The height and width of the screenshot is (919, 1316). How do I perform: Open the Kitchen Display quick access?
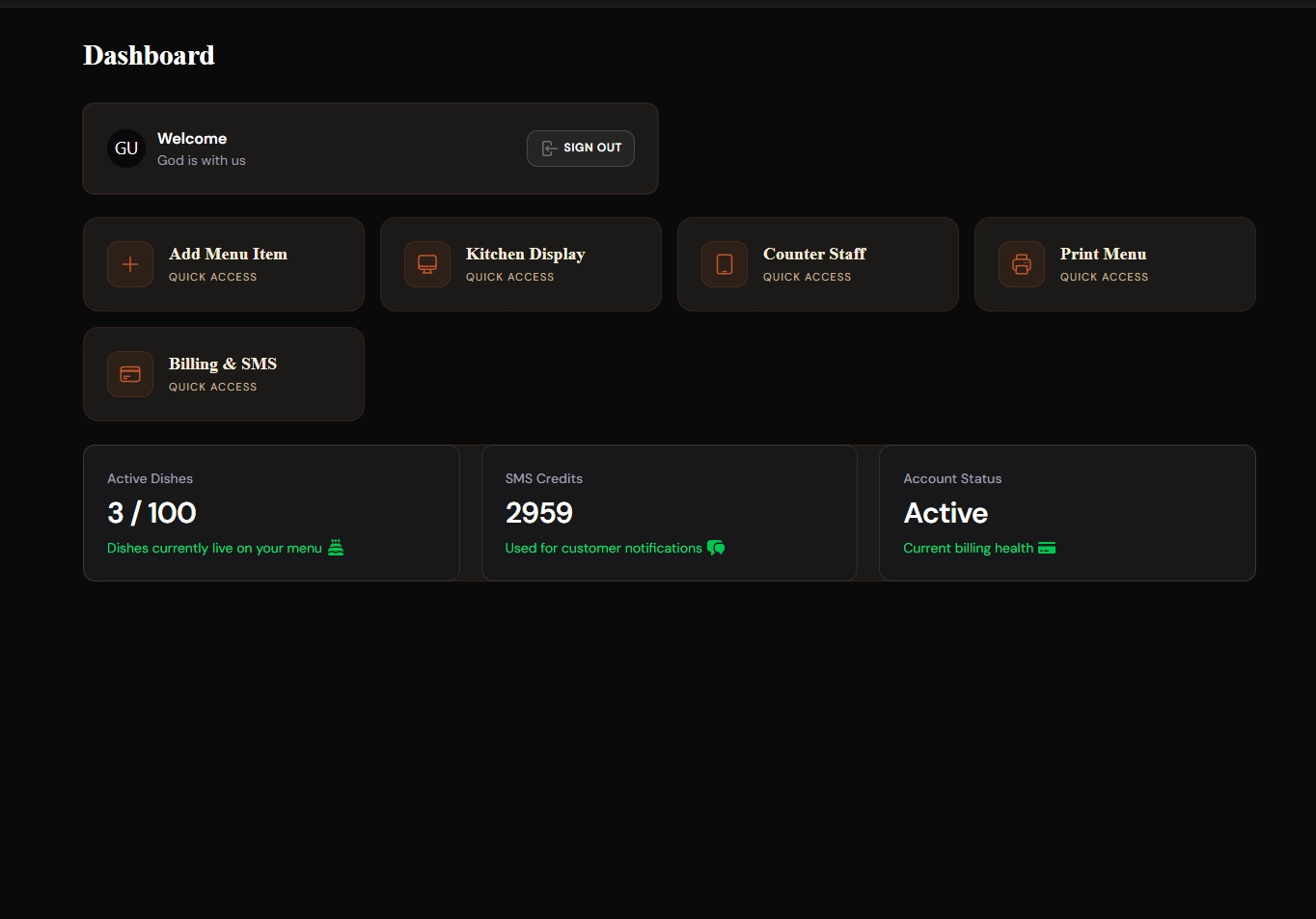point(521,264)
